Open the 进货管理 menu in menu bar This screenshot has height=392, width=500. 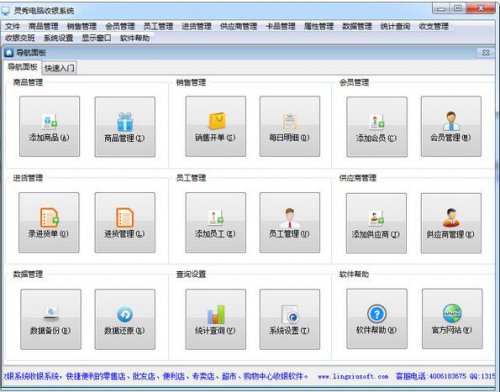point(197,26)
